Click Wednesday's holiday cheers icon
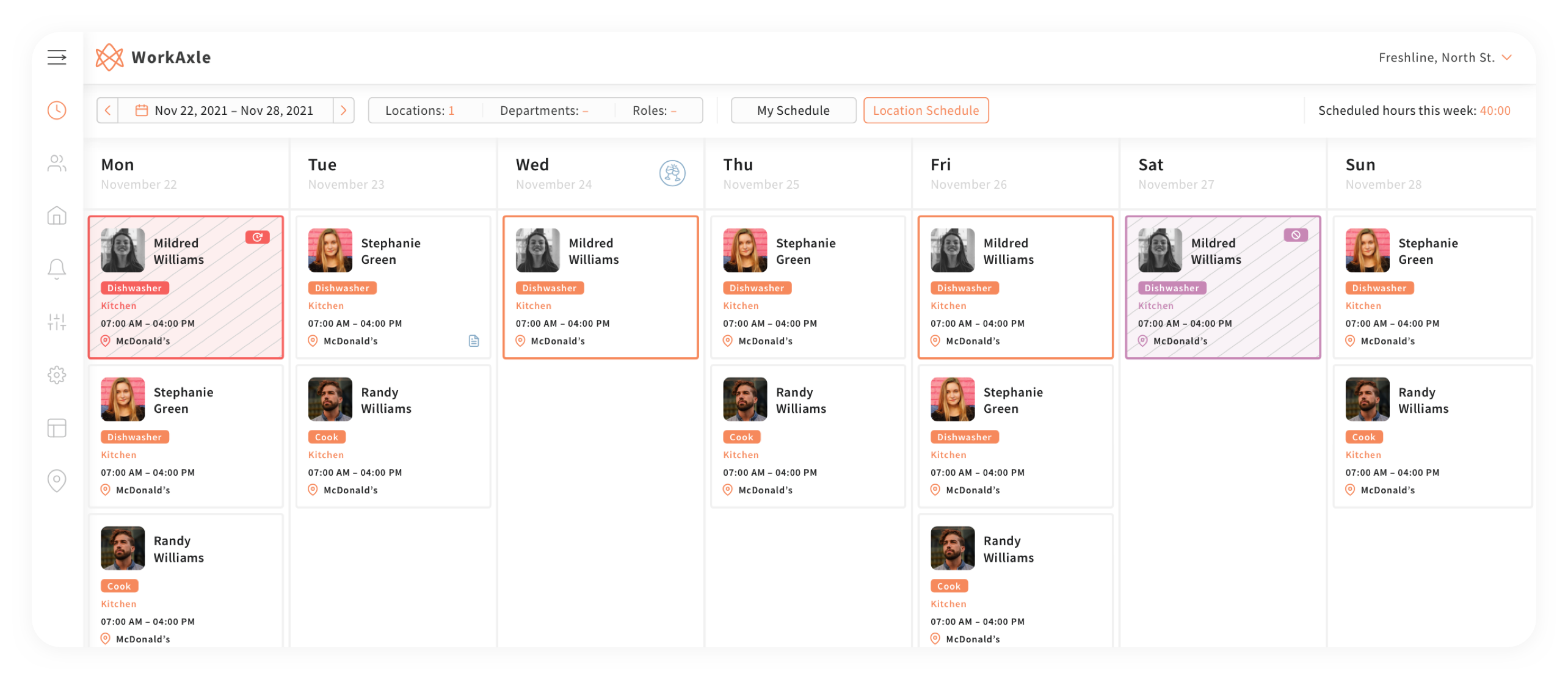 [x=672, y=173]
